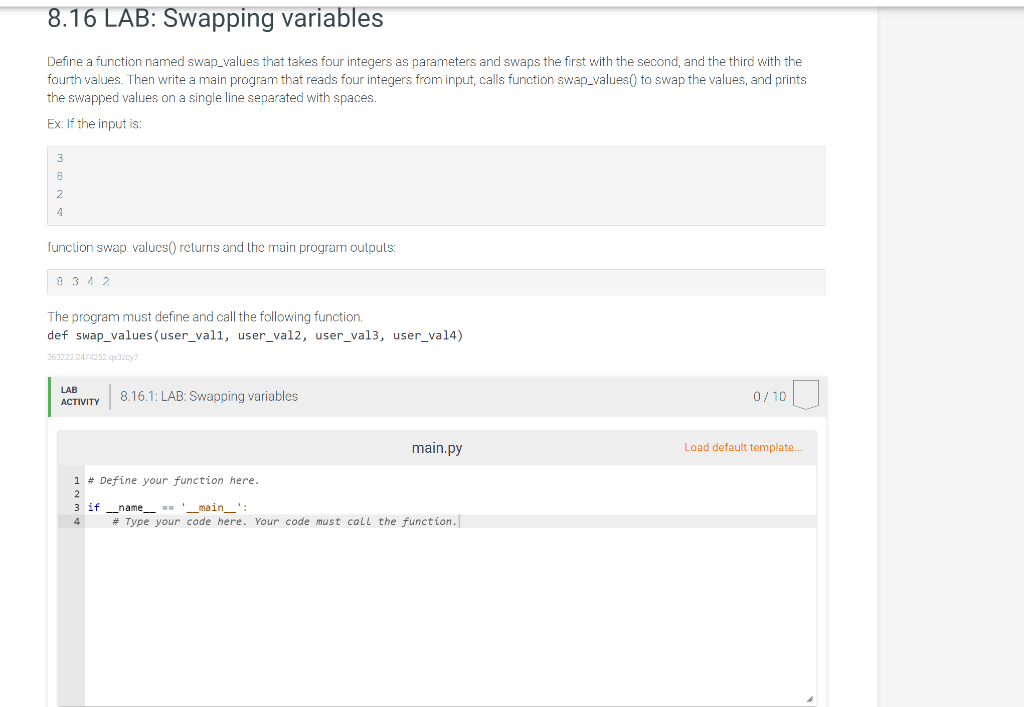
Task: Click the 0/10 score indicator
Action: (x=770, y=395)
